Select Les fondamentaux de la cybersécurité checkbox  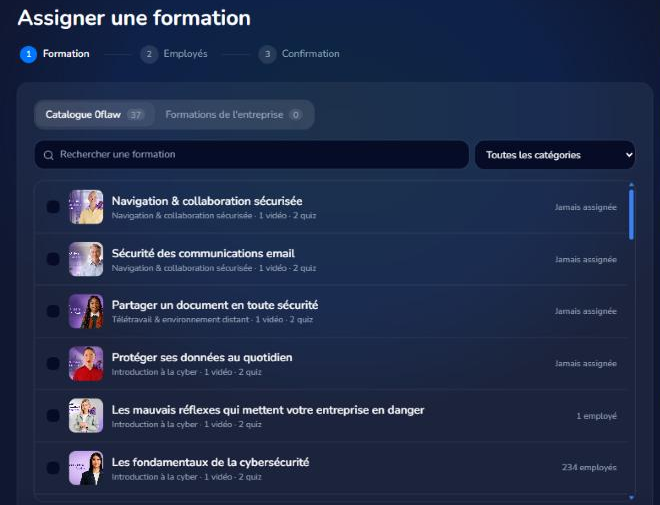click(x=53, y=468)
